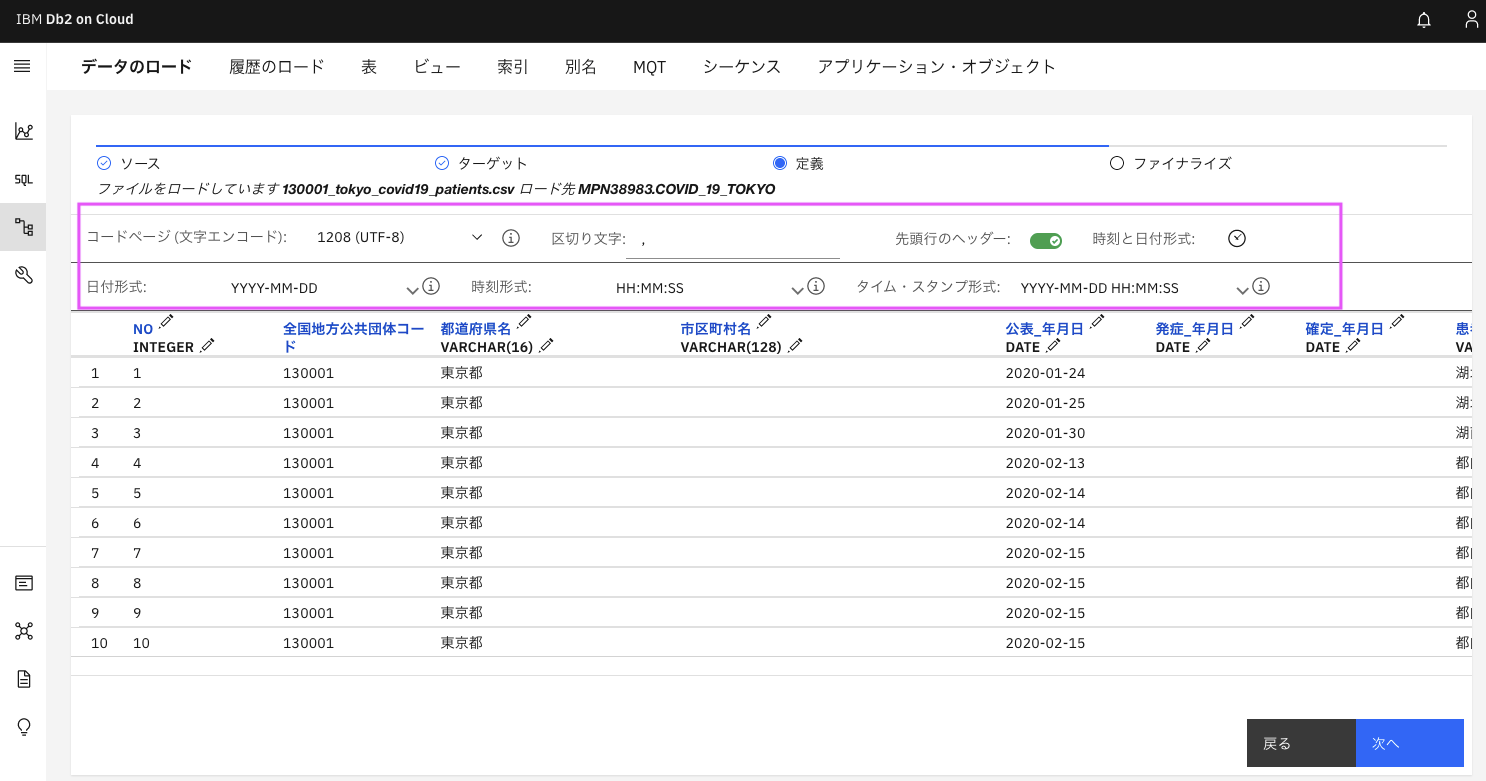Open the lightbulb tips sidebar icon
This screenshot has height=781, width=1486.
pos(23,727)
